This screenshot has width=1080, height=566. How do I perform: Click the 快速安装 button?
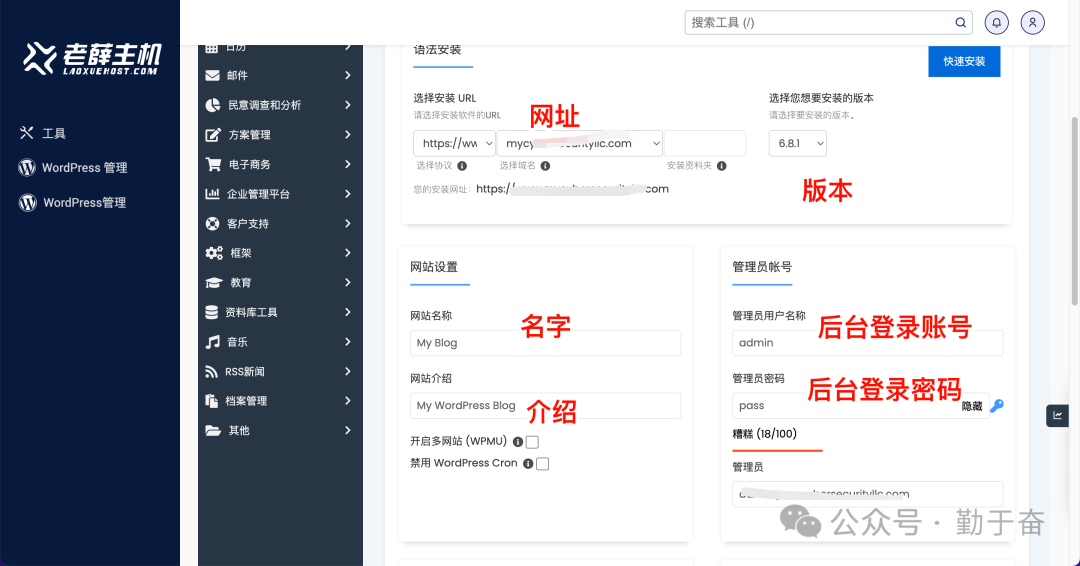pos(964,61)
